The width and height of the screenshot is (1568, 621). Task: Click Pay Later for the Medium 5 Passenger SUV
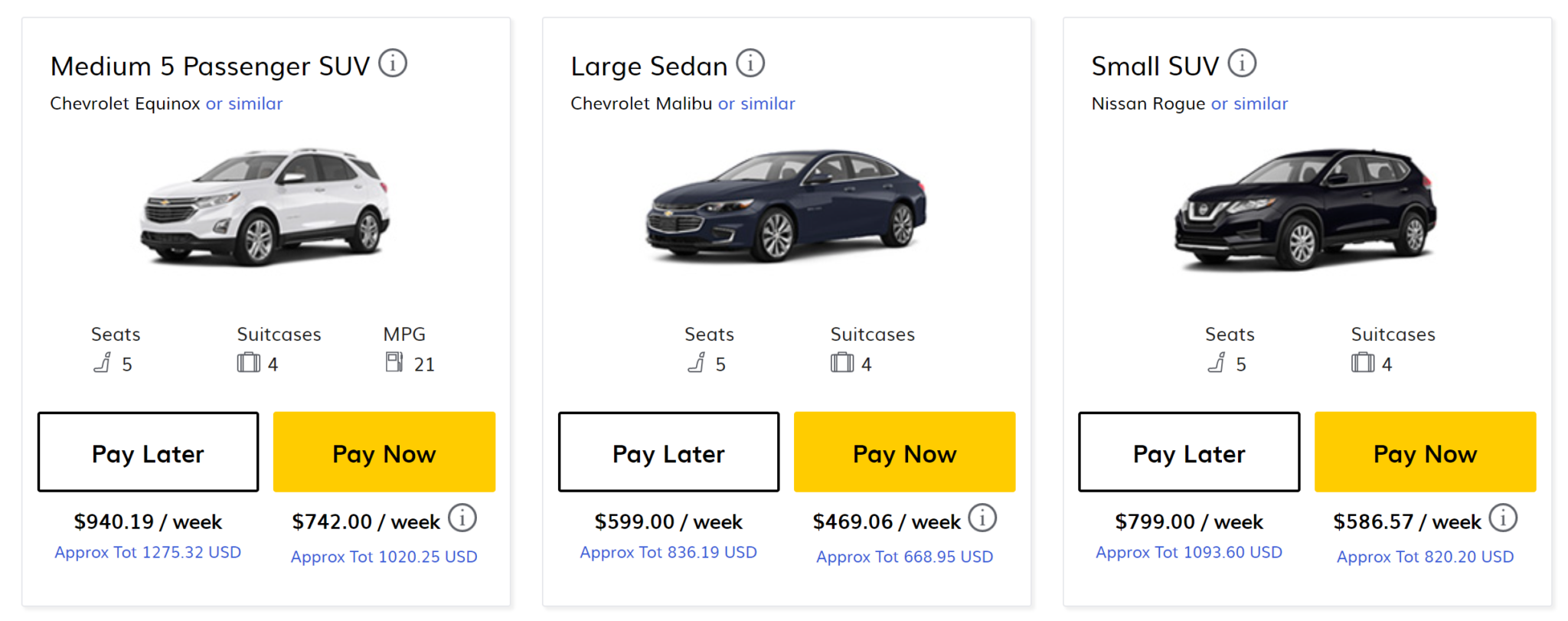pyautogui.click(x=147, y=452)
